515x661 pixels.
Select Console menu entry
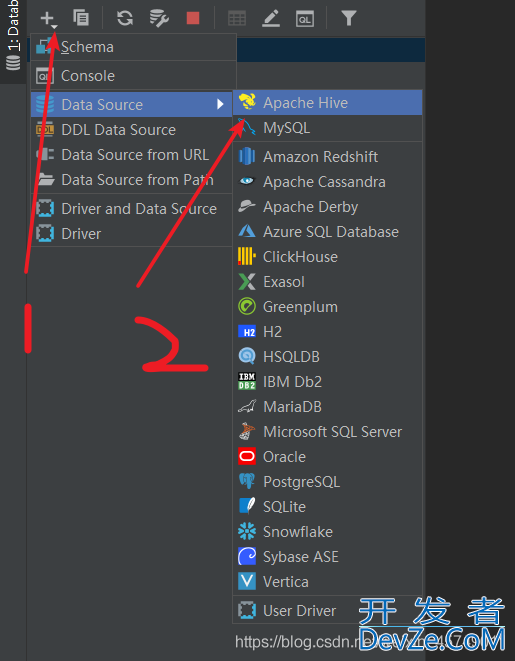[x=134, y=76]
